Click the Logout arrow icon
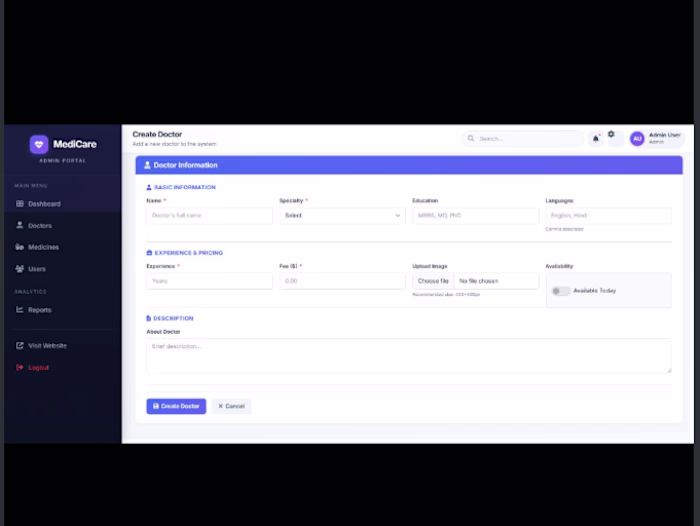The image size is (700, 526). point(20,367)
